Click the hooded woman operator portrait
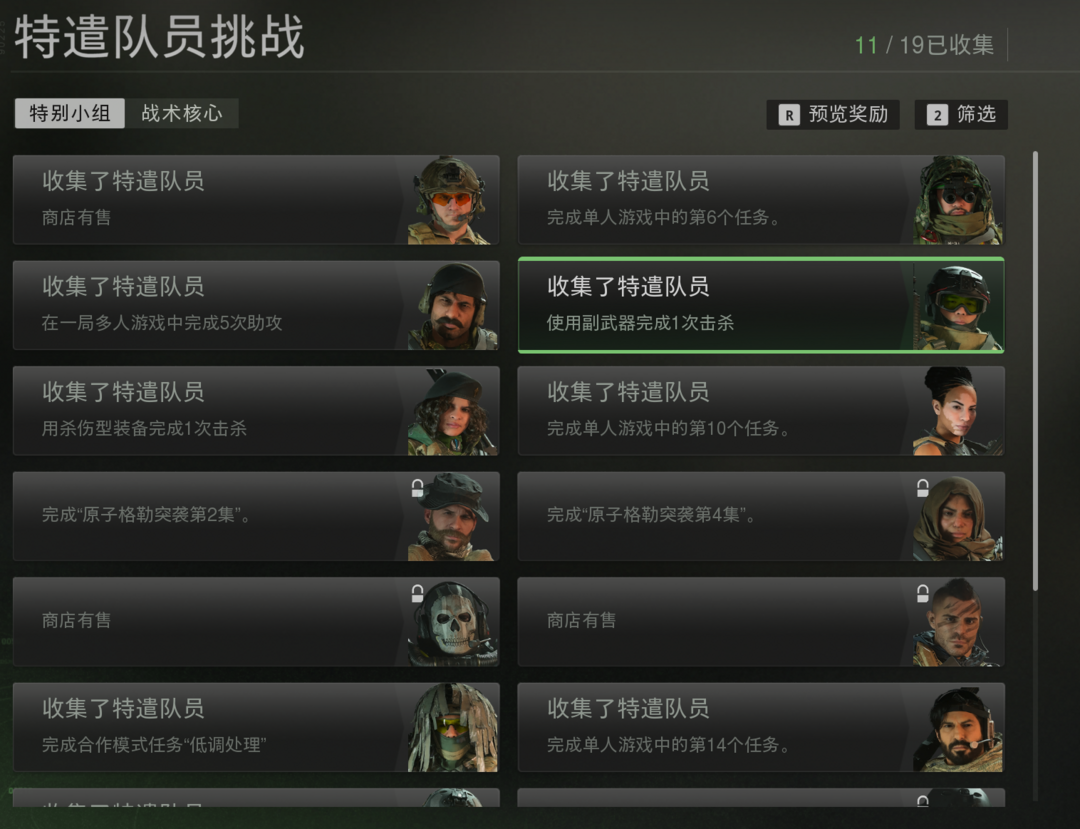This screenshot has width=1080, height=829. [958, 518]
